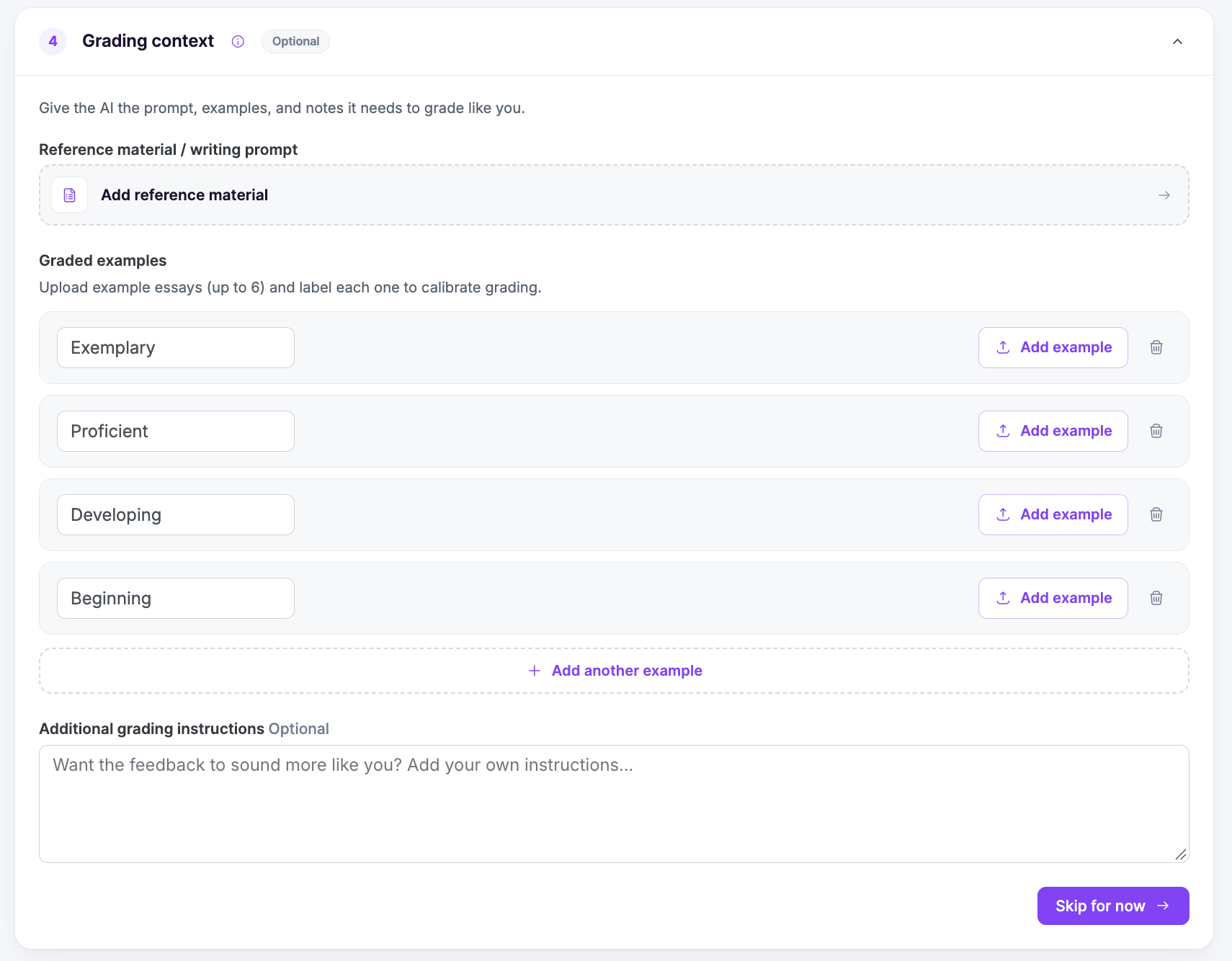This screenshot has height=961, width=1232.
Task: Click the Optional badge next to Grading context
Action: pos(295,42)
